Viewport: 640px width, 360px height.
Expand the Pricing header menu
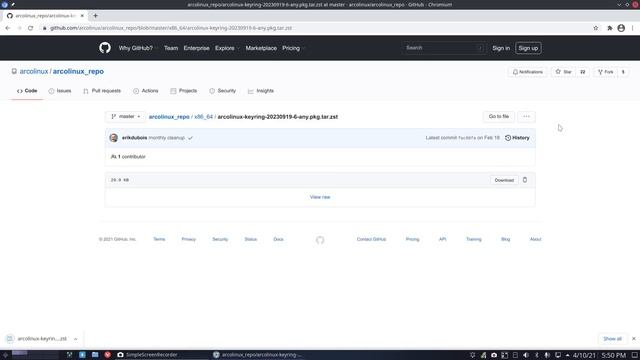(x=293, y=48)
